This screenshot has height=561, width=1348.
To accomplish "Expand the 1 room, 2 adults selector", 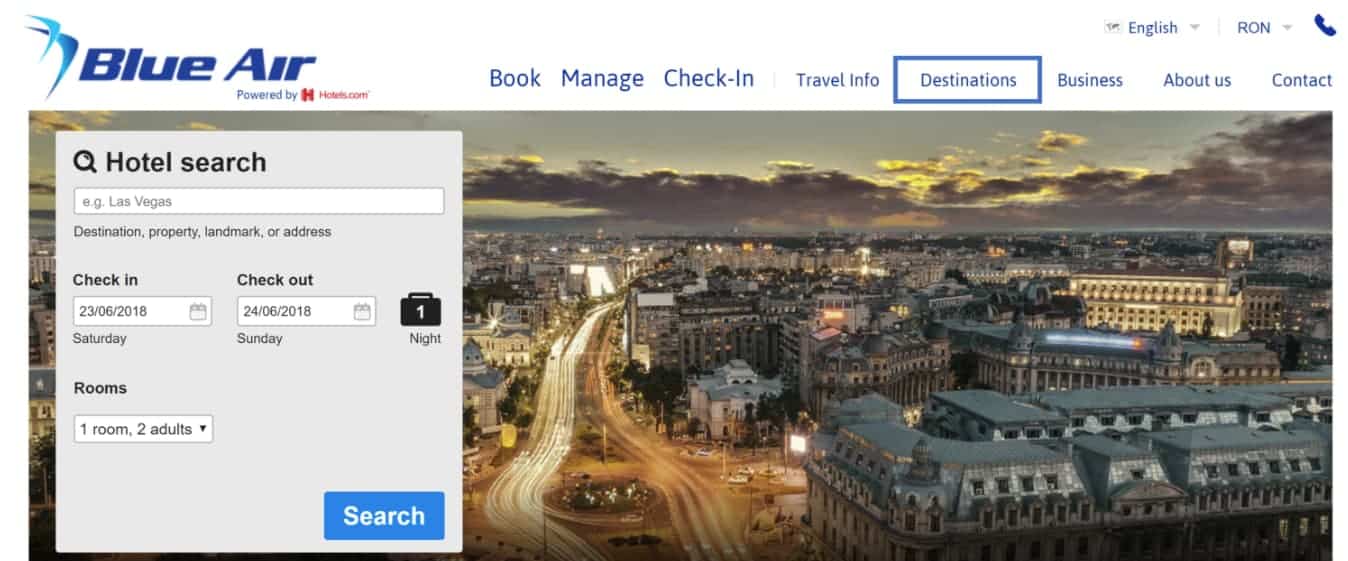I will [143, 429].
